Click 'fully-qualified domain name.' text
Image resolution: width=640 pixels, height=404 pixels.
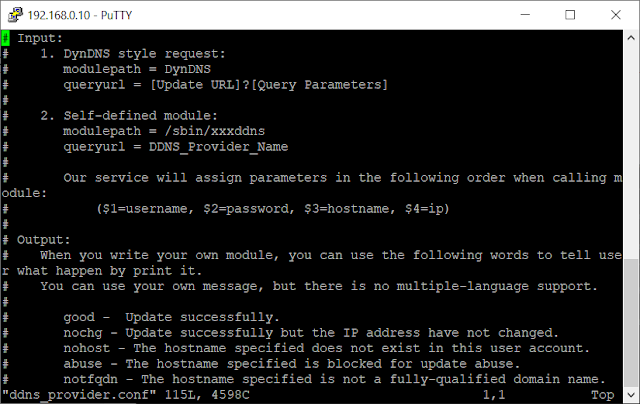(497, 379)
